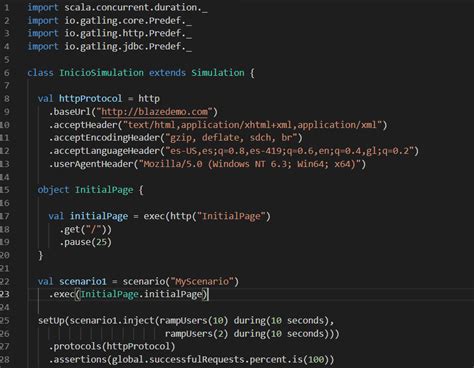Click .protocols(httpProtocol) call
This screenshot has height=368, width=474.
point(112,347)
